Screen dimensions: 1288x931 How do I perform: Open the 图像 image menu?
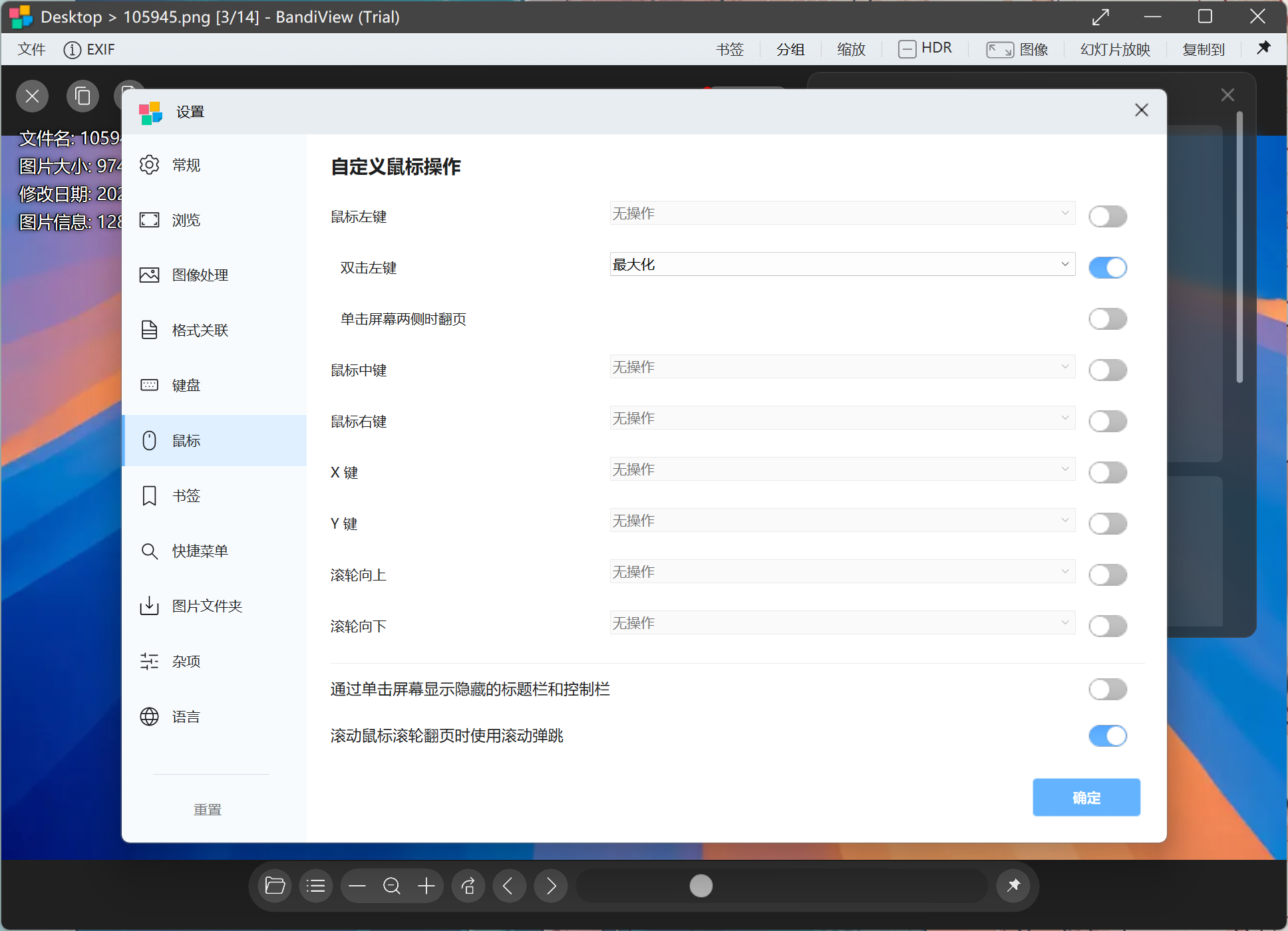(1017, 50)
